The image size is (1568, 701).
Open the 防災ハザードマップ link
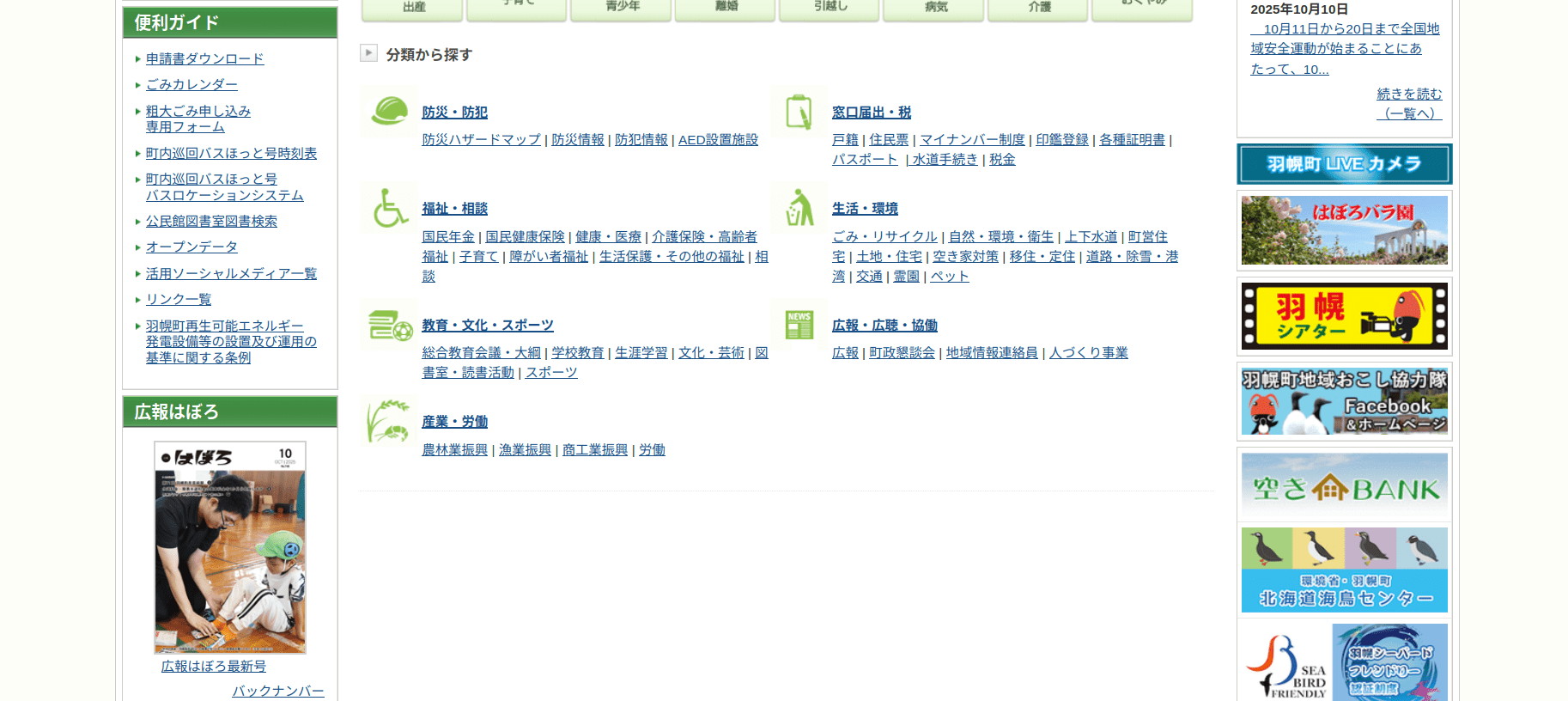(481, 139)
